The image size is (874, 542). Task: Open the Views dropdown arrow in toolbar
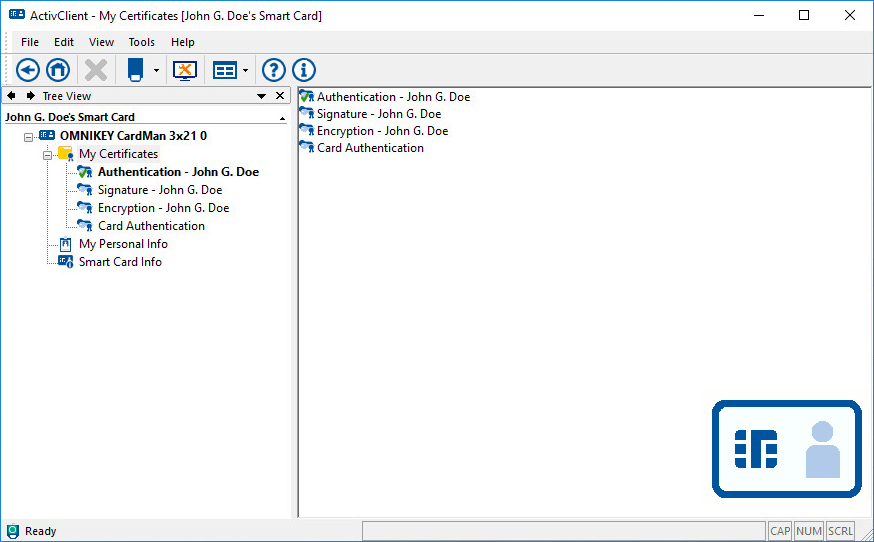pyautogui.click(x=246, y=71)
